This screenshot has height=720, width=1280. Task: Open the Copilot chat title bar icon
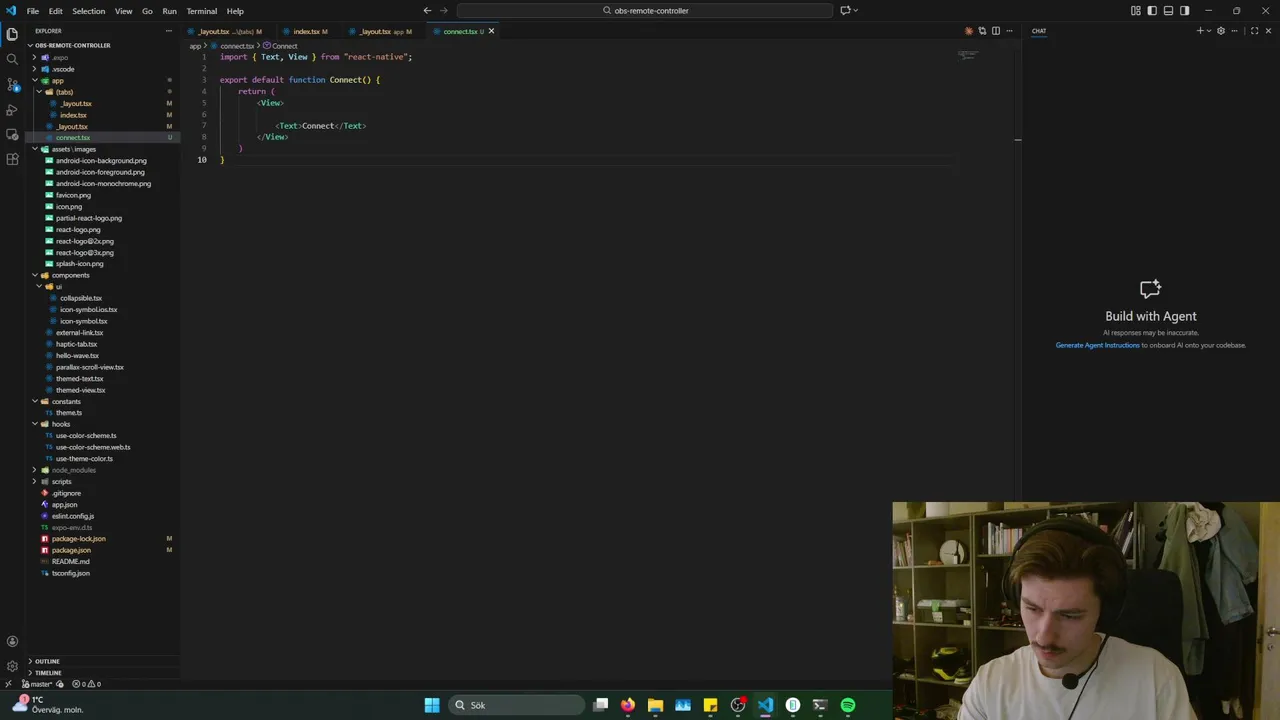pyautogui.click(x=845, y=10)
